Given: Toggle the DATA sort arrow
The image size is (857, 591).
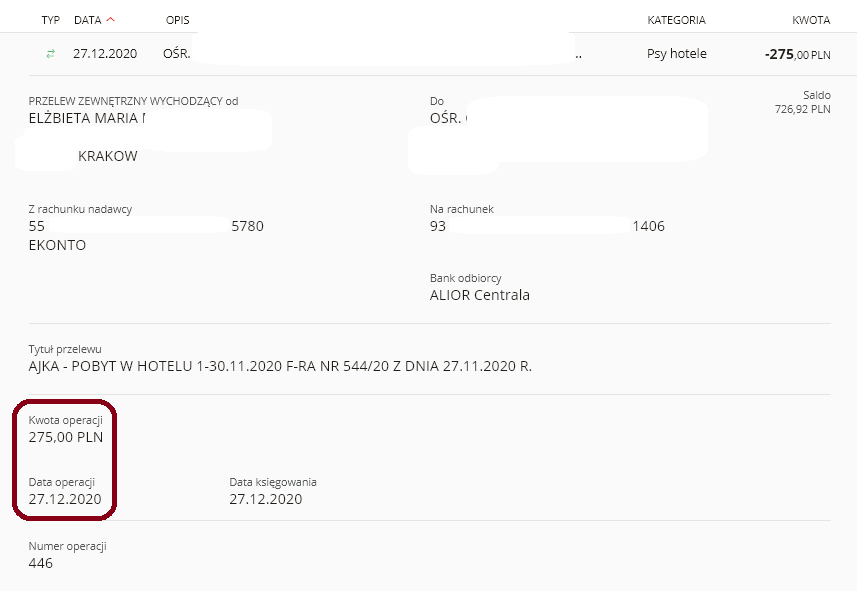Looking at the screenshot, I should [110, 19].
